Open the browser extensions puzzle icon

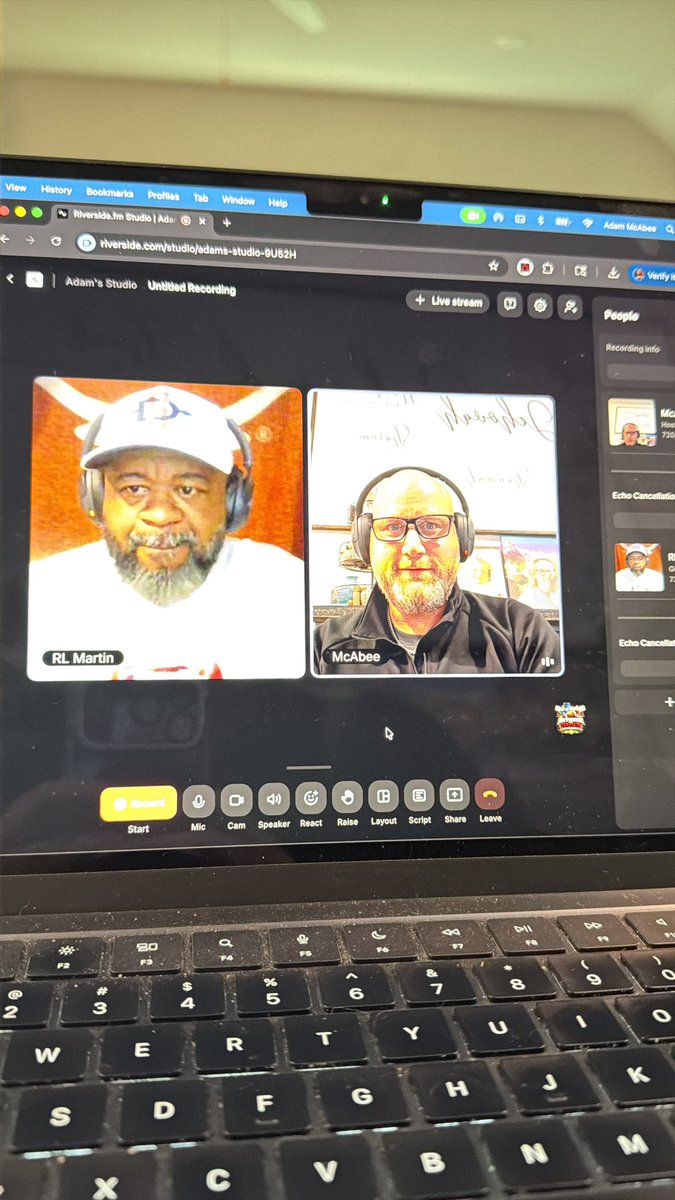pos(549,268)
